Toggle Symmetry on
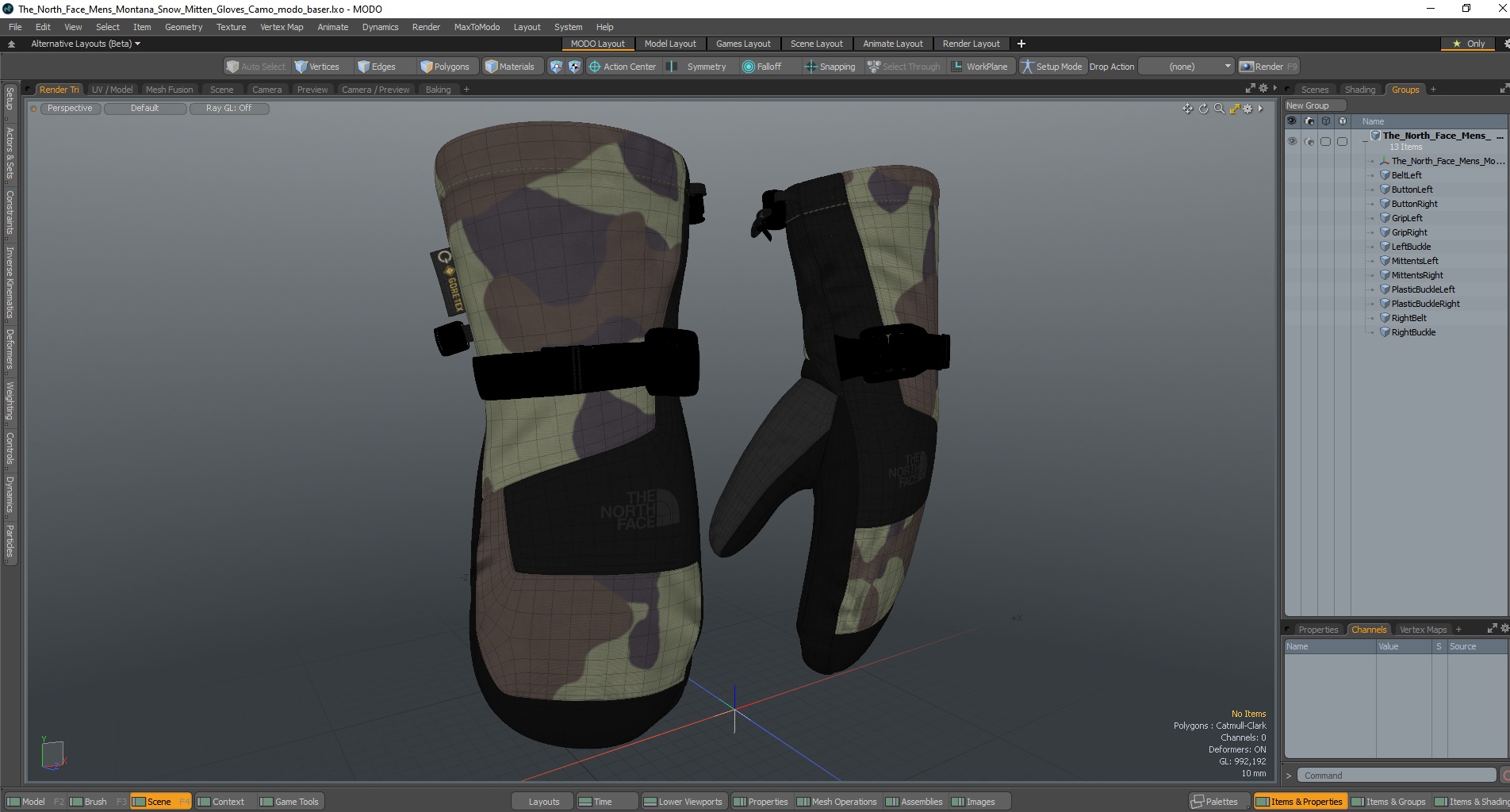This screenshot has height=812, width=1510. coord(698,67)
